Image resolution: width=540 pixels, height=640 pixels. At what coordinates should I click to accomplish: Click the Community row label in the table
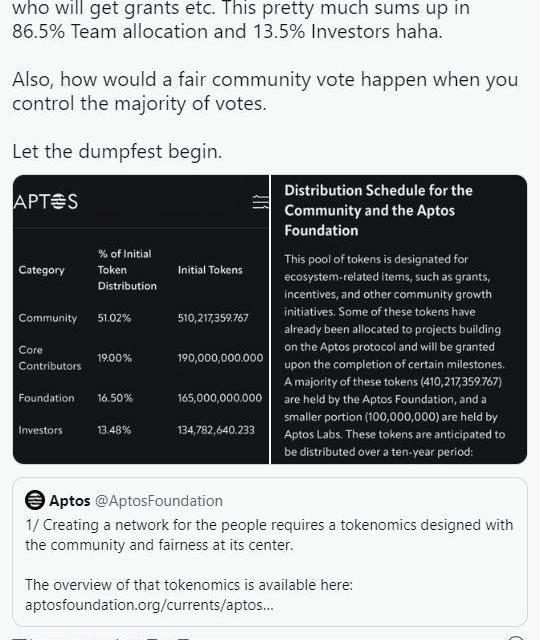coord(48,318)
